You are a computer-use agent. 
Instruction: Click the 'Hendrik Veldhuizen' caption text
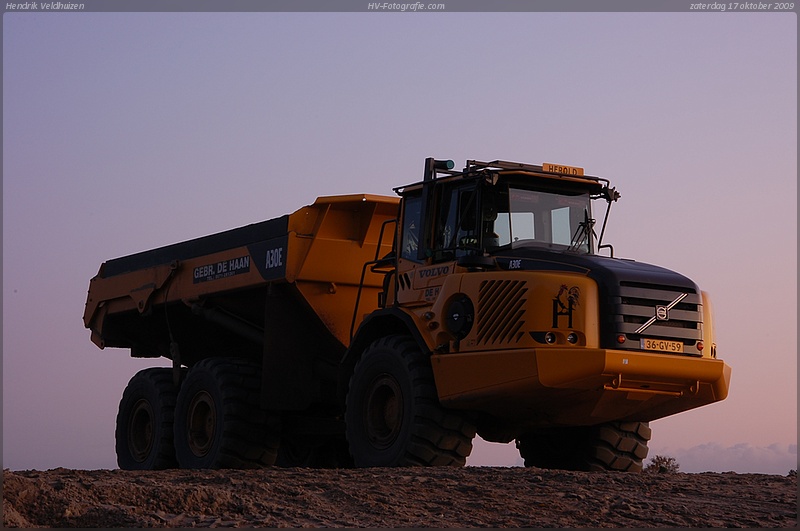point(45,6)
